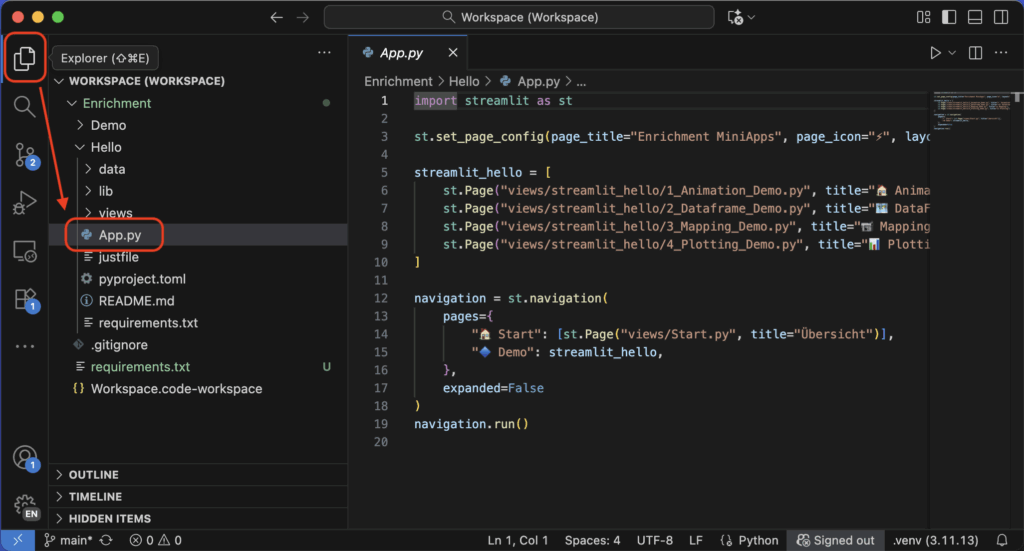1024x551 pixels.
Task: Open the Accounts menu icon
Action: (x=24, y=458)
